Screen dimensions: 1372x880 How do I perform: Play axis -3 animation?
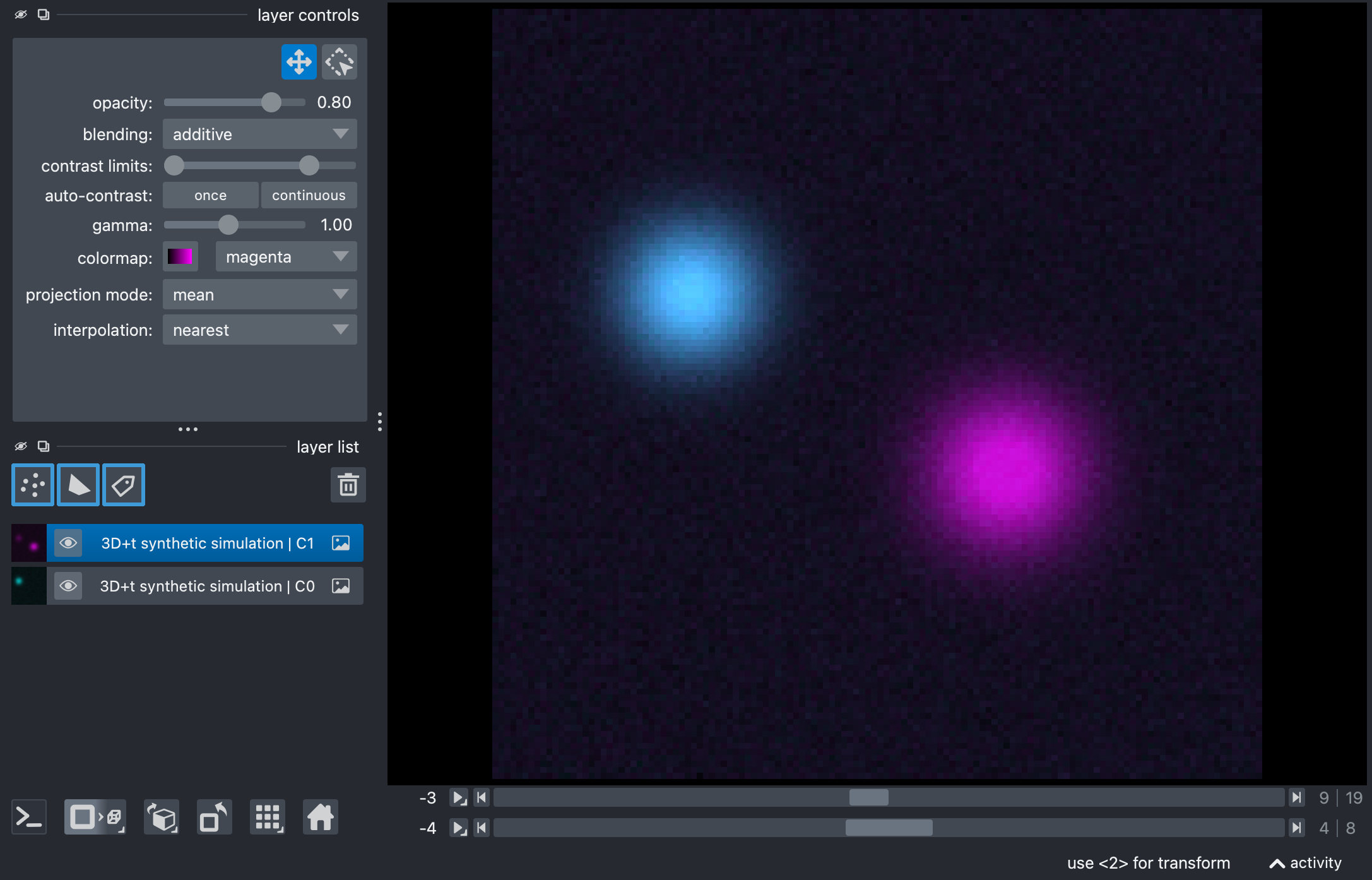pyautogui.click(x=459, y=797)
